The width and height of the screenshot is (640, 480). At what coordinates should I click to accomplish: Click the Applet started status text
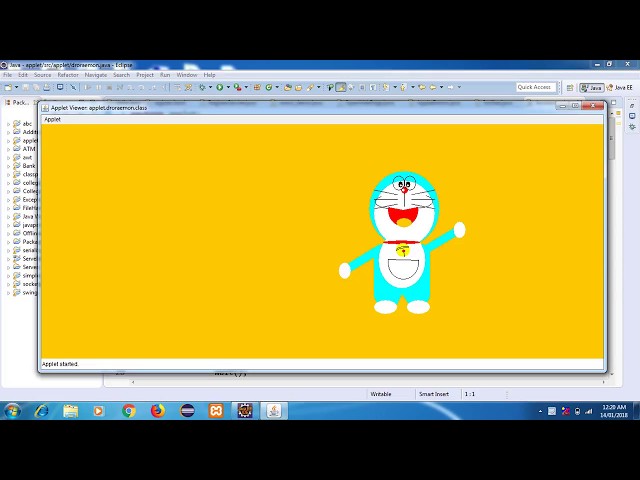coord(60,364)
